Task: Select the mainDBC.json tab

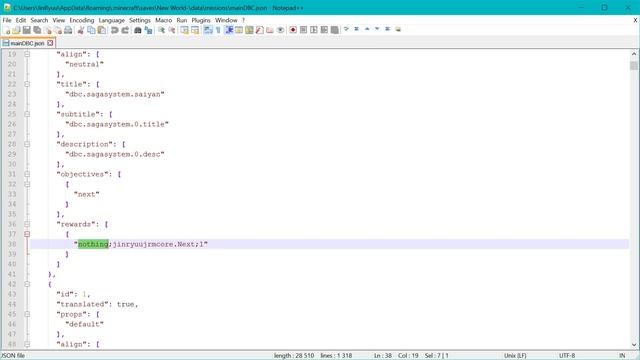Action: click(27, 43)
